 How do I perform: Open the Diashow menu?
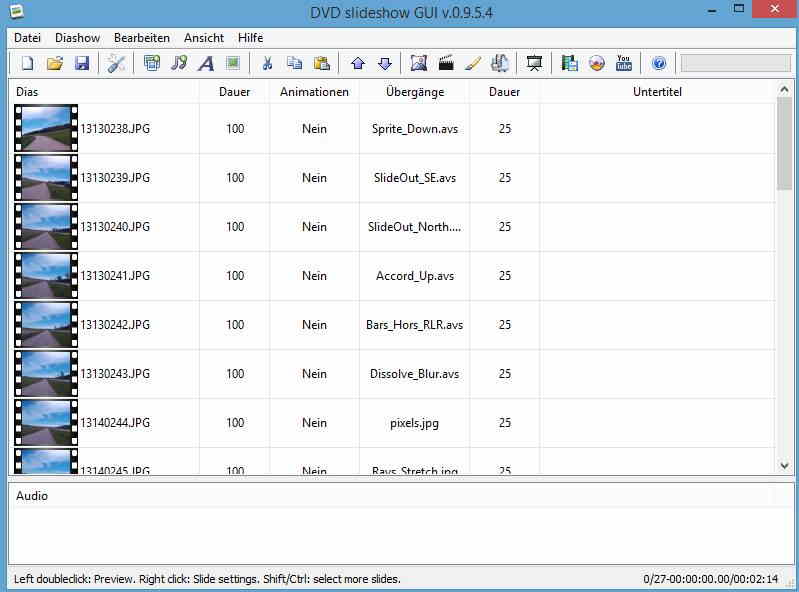77,37
